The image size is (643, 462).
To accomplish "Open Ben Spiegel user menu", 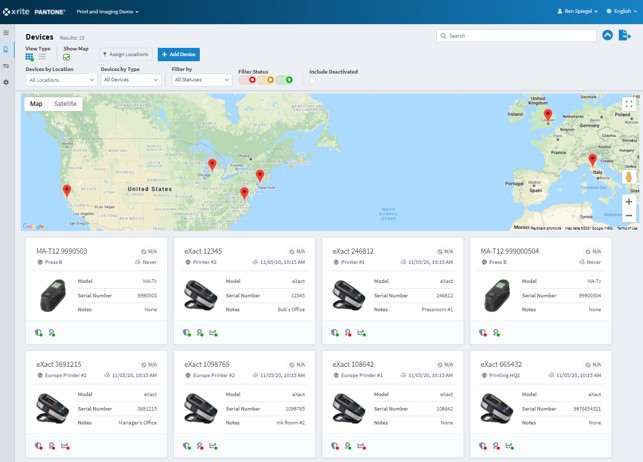I will tap(577, 11).
